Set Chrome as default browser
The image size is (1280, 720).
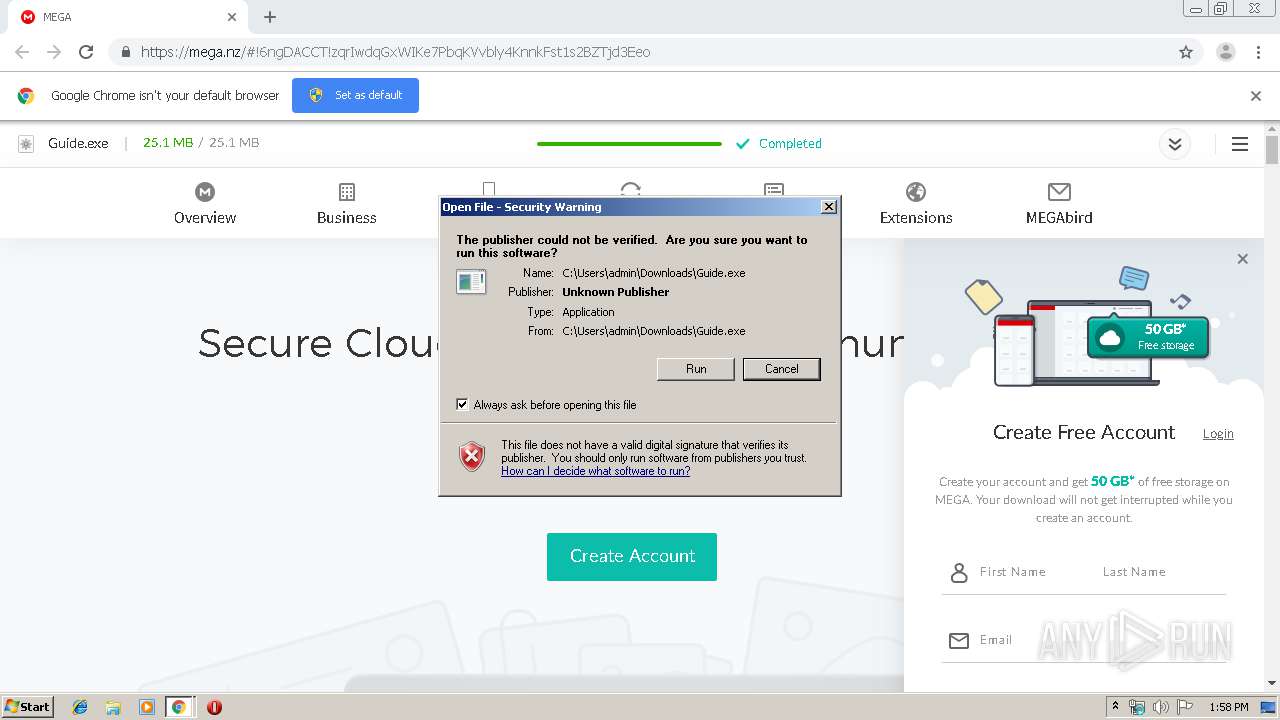[355, 95]
